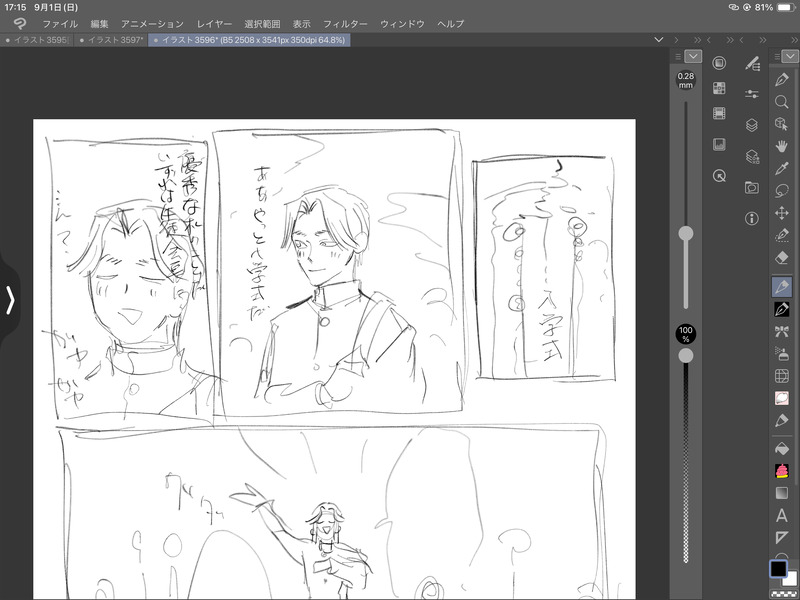Tap the 100% opacity value

pos(686,334)
